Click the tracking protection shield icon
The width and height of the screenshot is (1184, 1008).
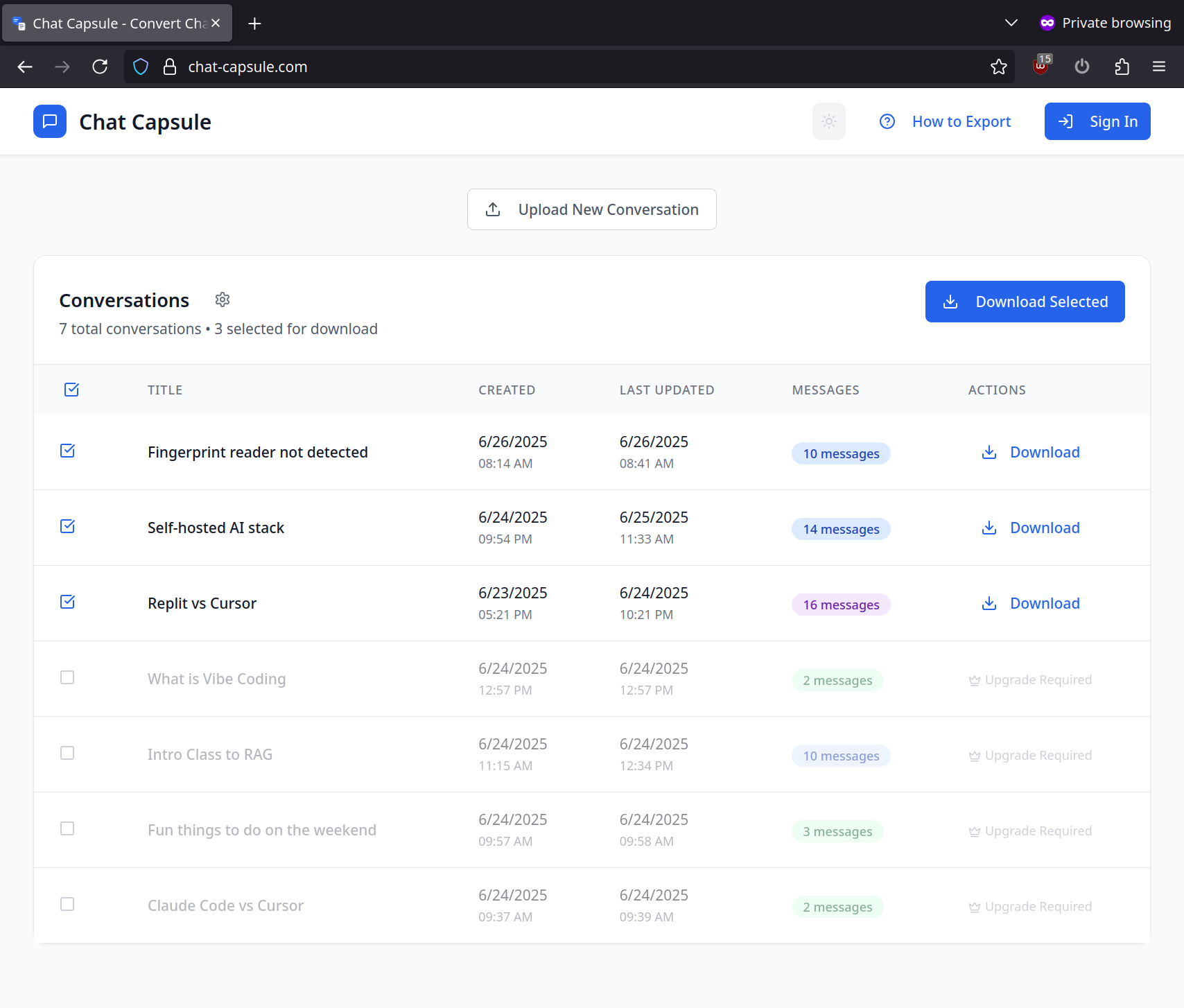click(141, 67)
